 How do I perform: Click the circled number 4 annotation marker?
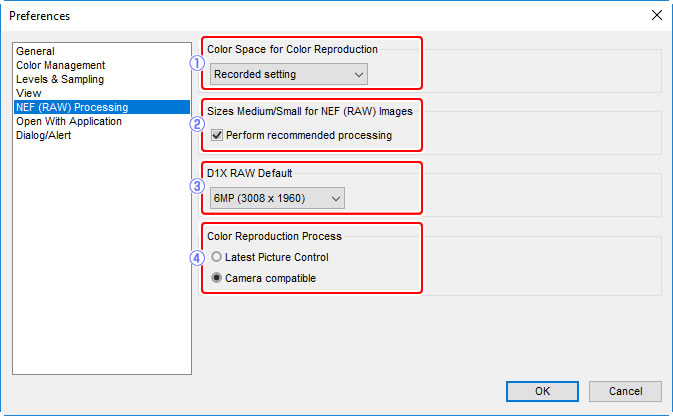coord(197,258)
